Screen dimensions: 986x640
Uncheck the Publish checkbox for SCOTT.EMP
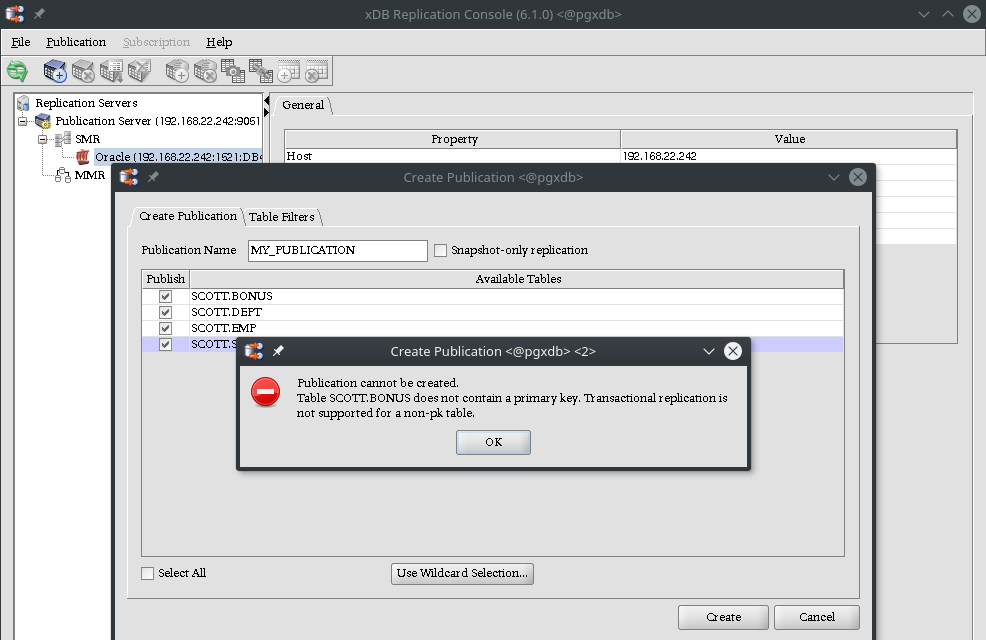pos(165,328)
